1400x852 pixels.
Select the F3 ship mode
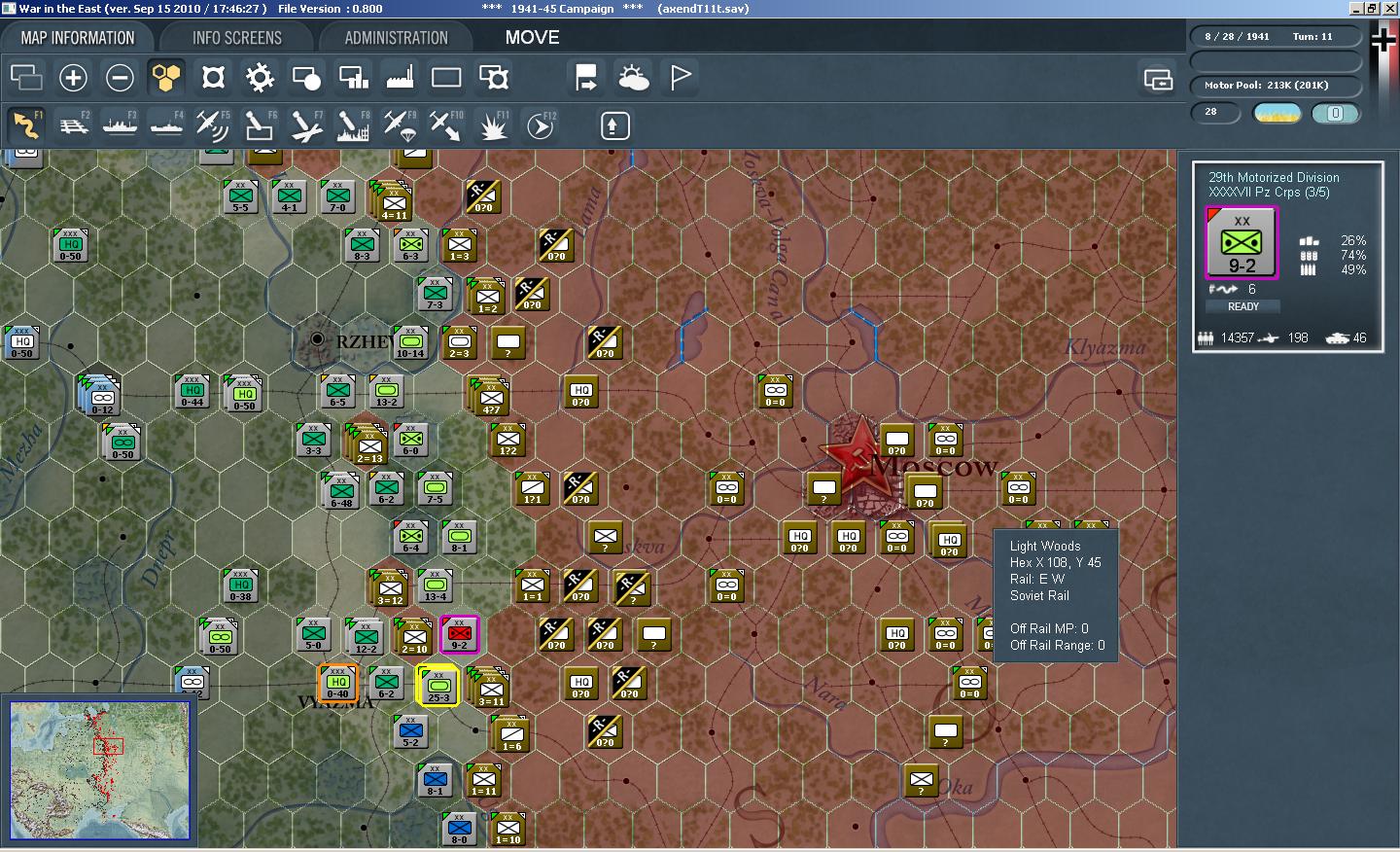[x=120, y=125]
